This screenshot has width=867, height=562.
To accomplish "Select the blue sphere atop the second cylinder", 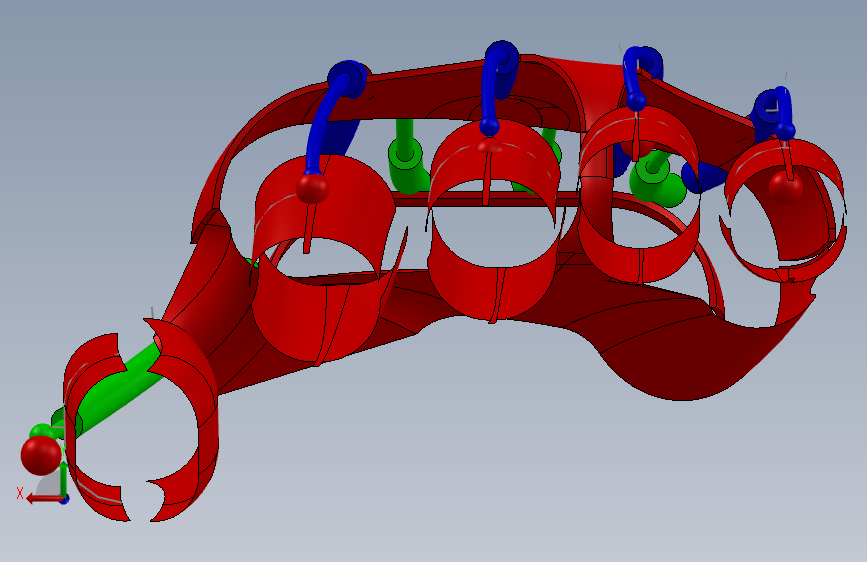I will (489, 126).
